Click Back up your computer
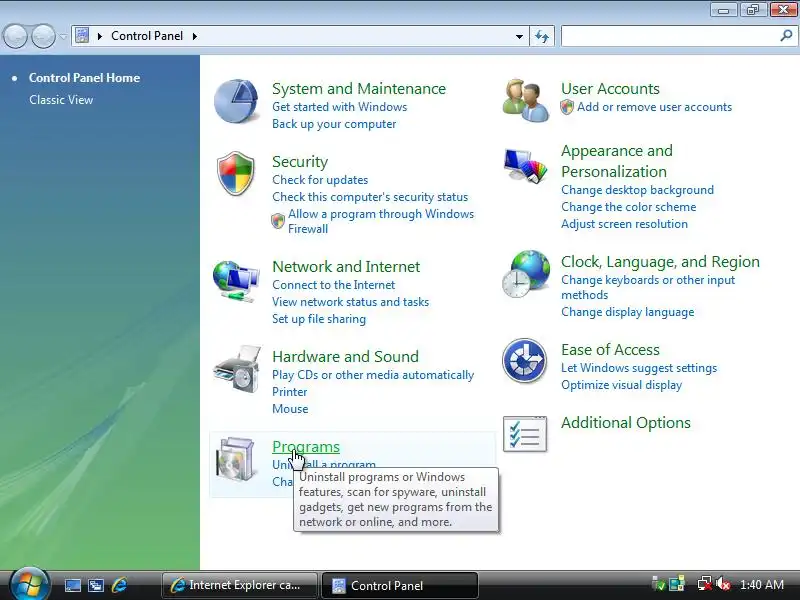This screenshot has height=600, width=800. pos(334,124)
